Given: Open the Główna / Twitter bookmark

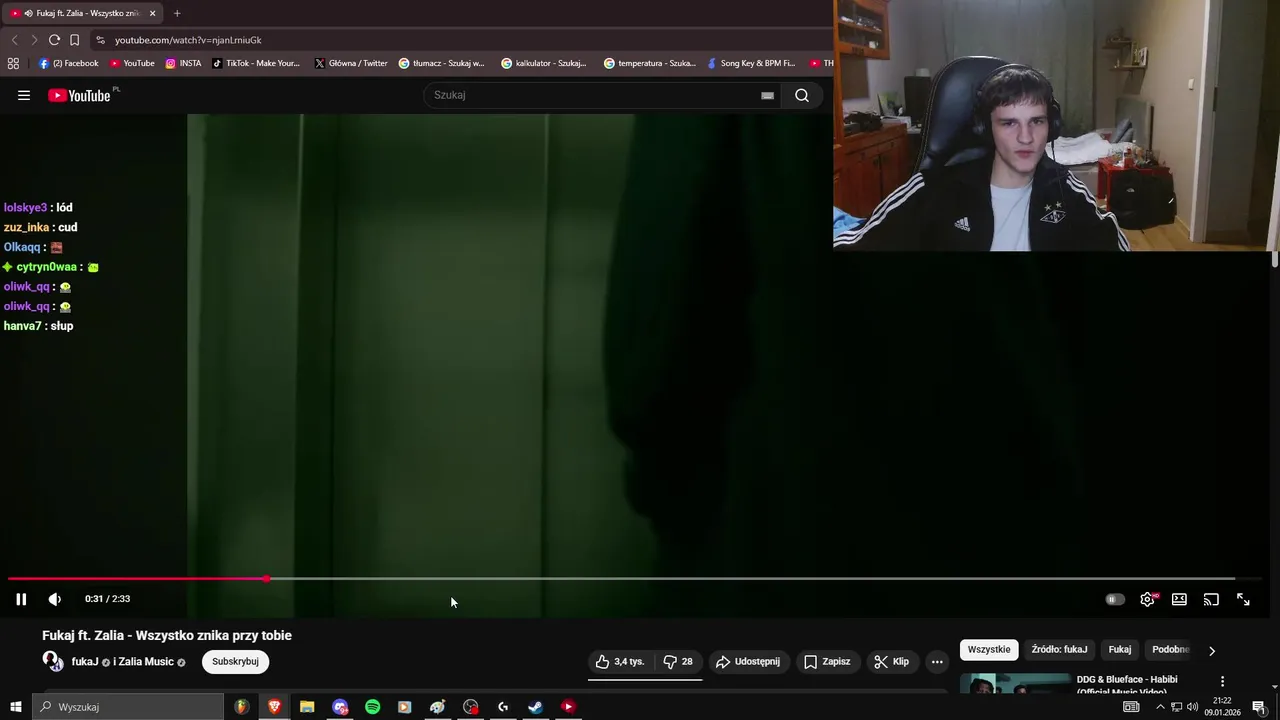Looking at the screenshot, I should (350, 63).
